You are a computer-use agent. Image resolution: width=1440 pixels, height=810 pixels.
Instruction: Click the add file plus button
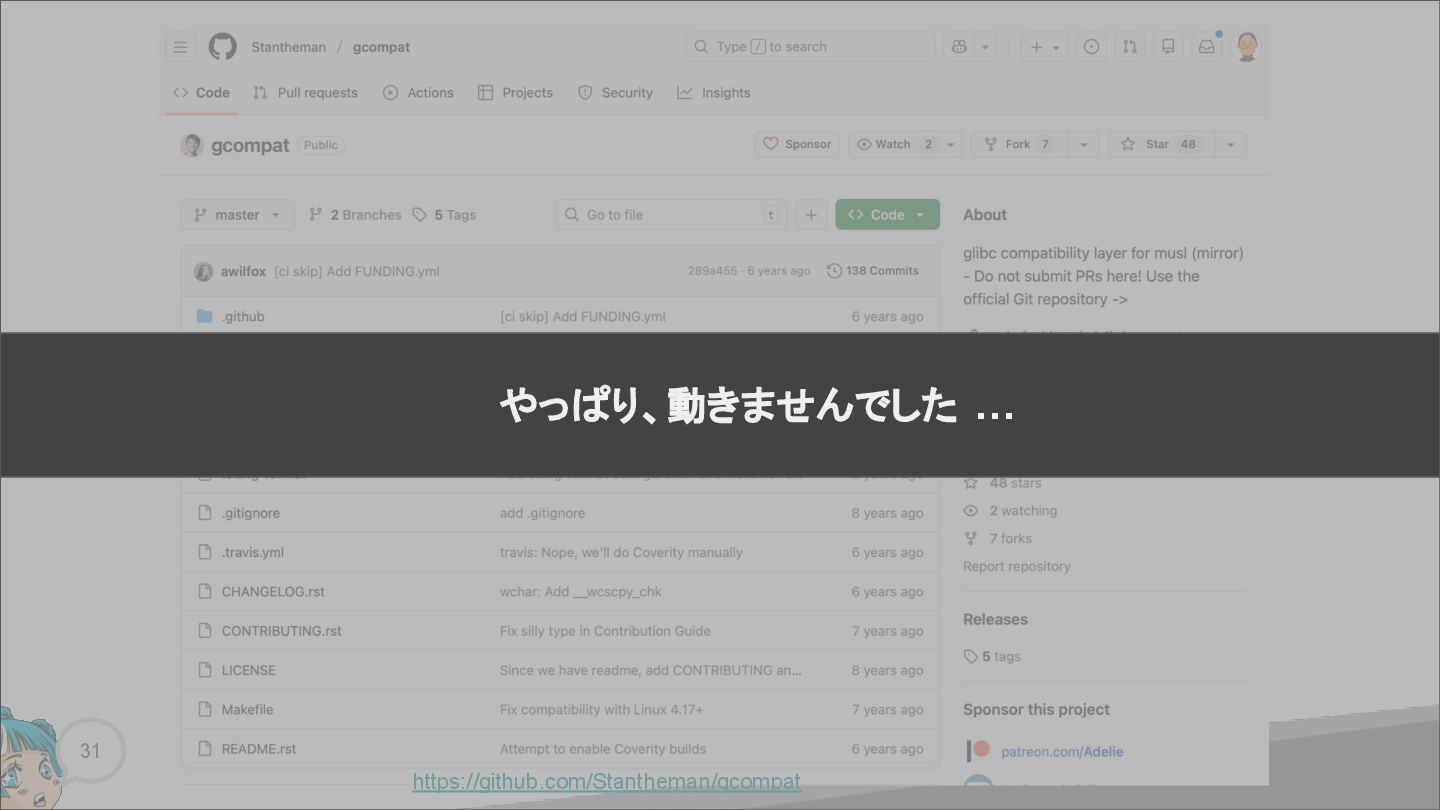tap(811, 214)
